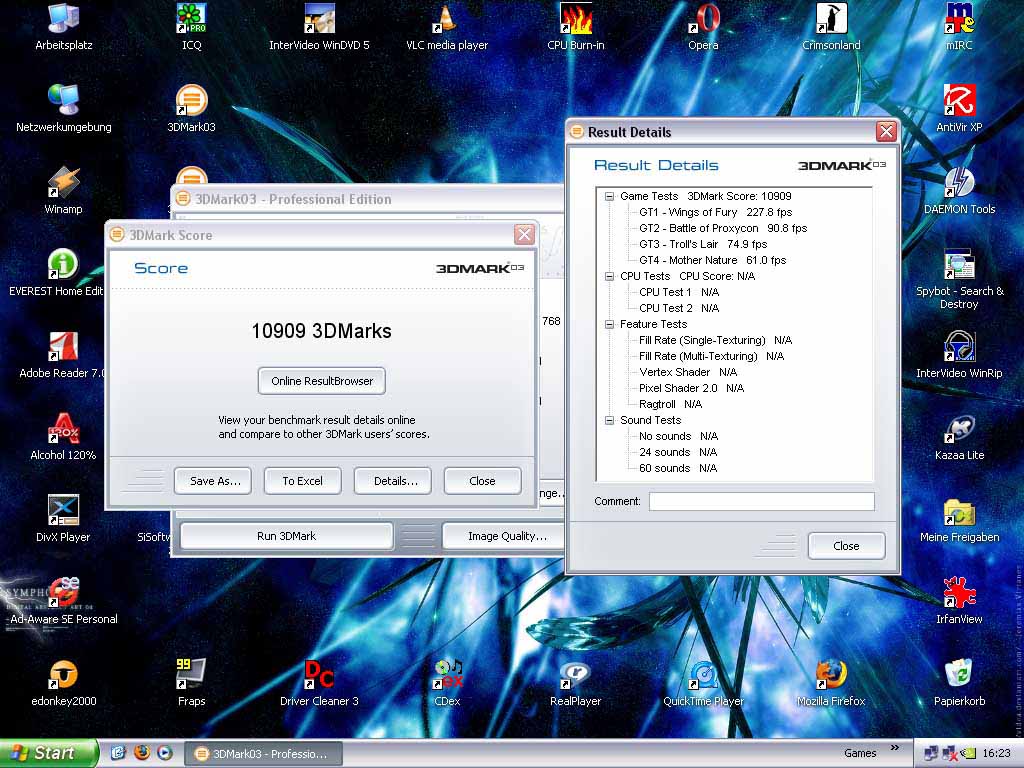Open mIRC desktop shortcut
The height and width of the screenshot is (768, 1024).
pos(959,26)
